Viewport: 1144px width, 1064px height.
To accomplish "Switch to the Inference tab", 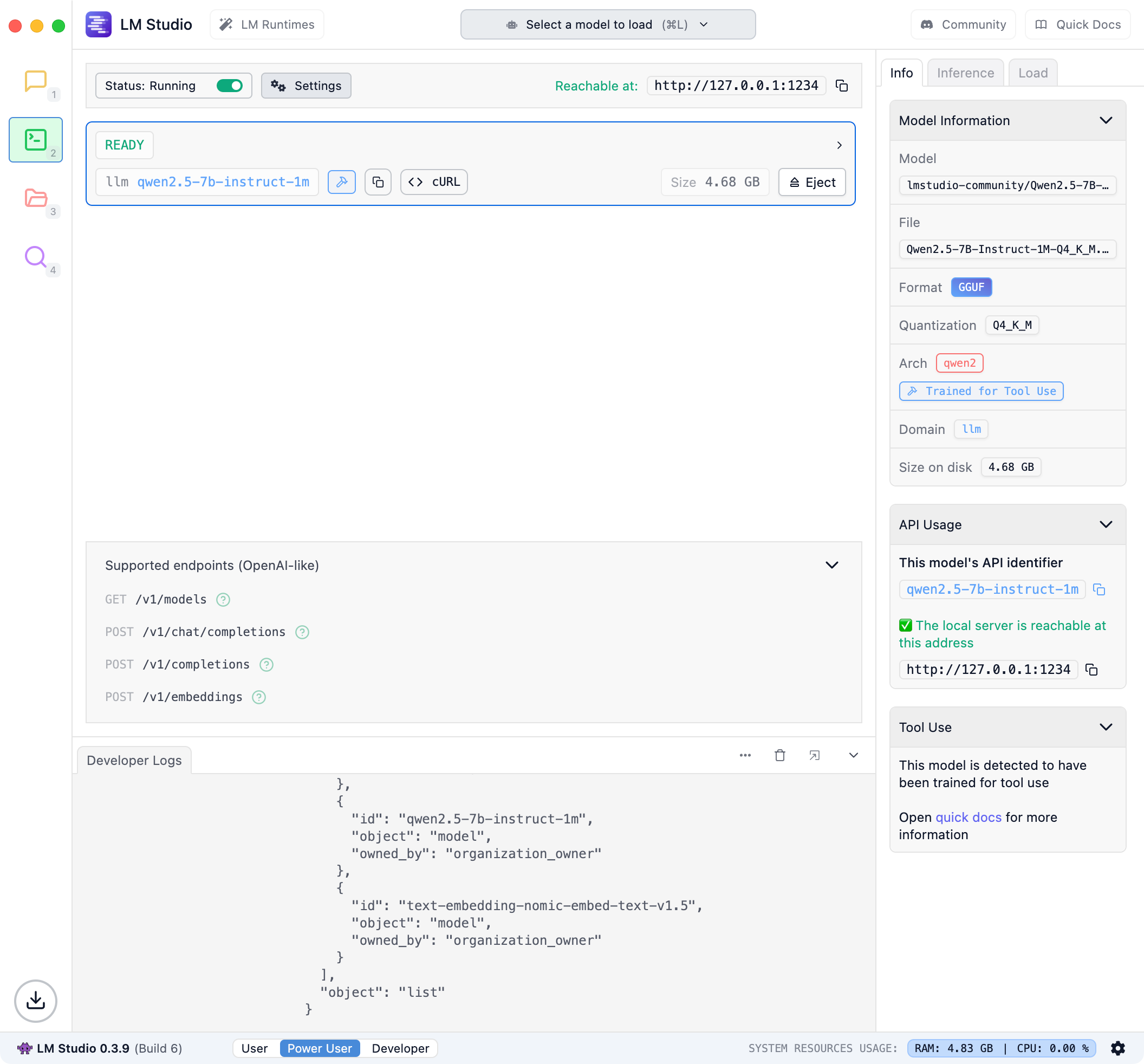I will pos(965,73).
